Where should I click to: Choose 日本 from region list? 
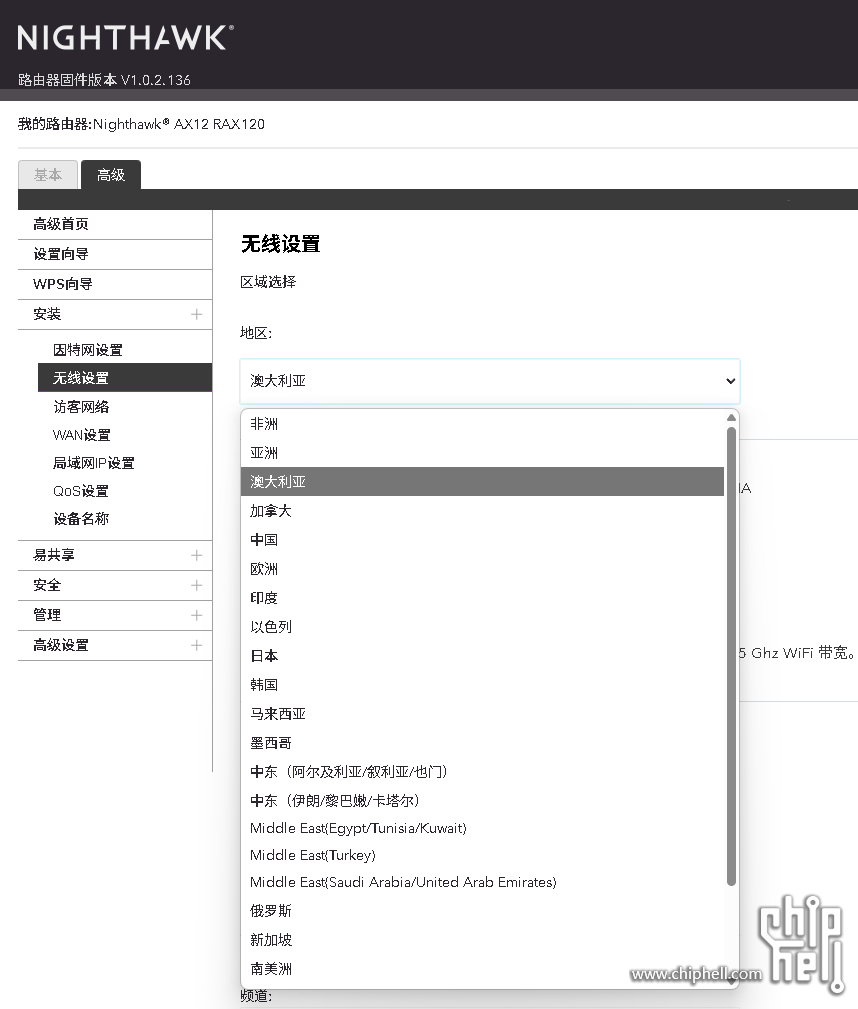(x=482, y=656)
